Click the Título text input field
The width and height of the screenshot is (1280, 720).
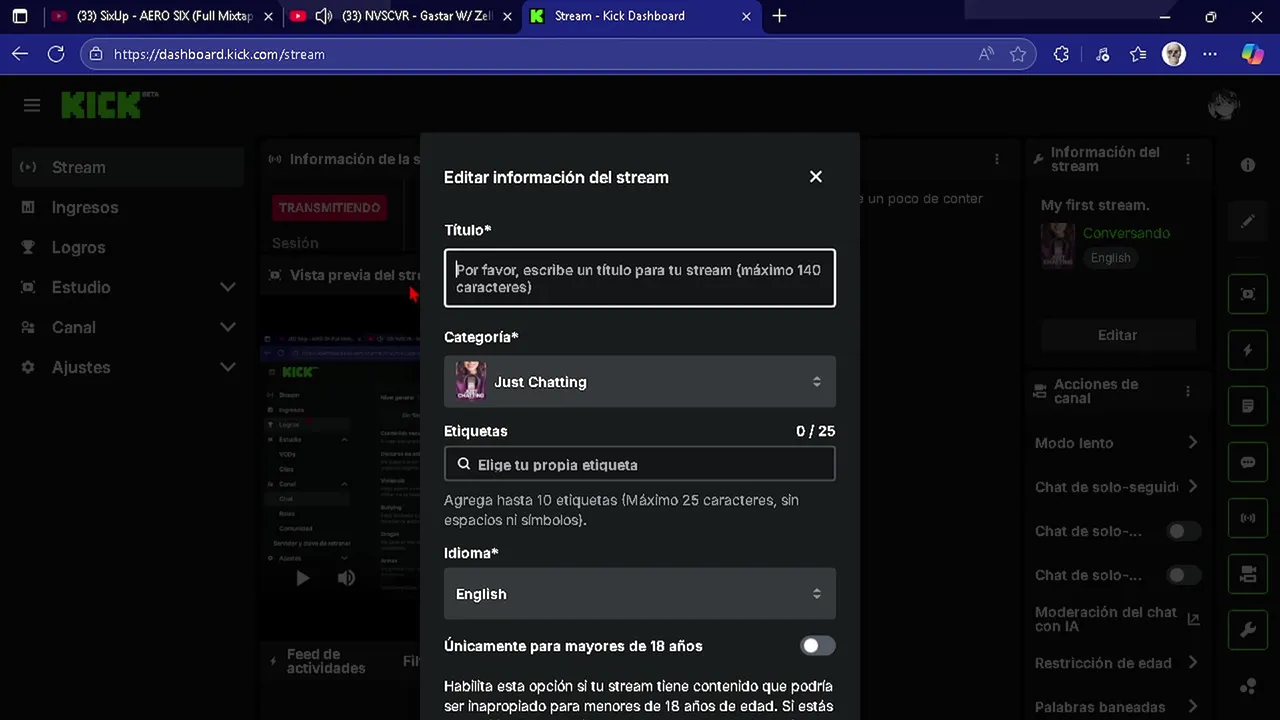tap(640, 278)
